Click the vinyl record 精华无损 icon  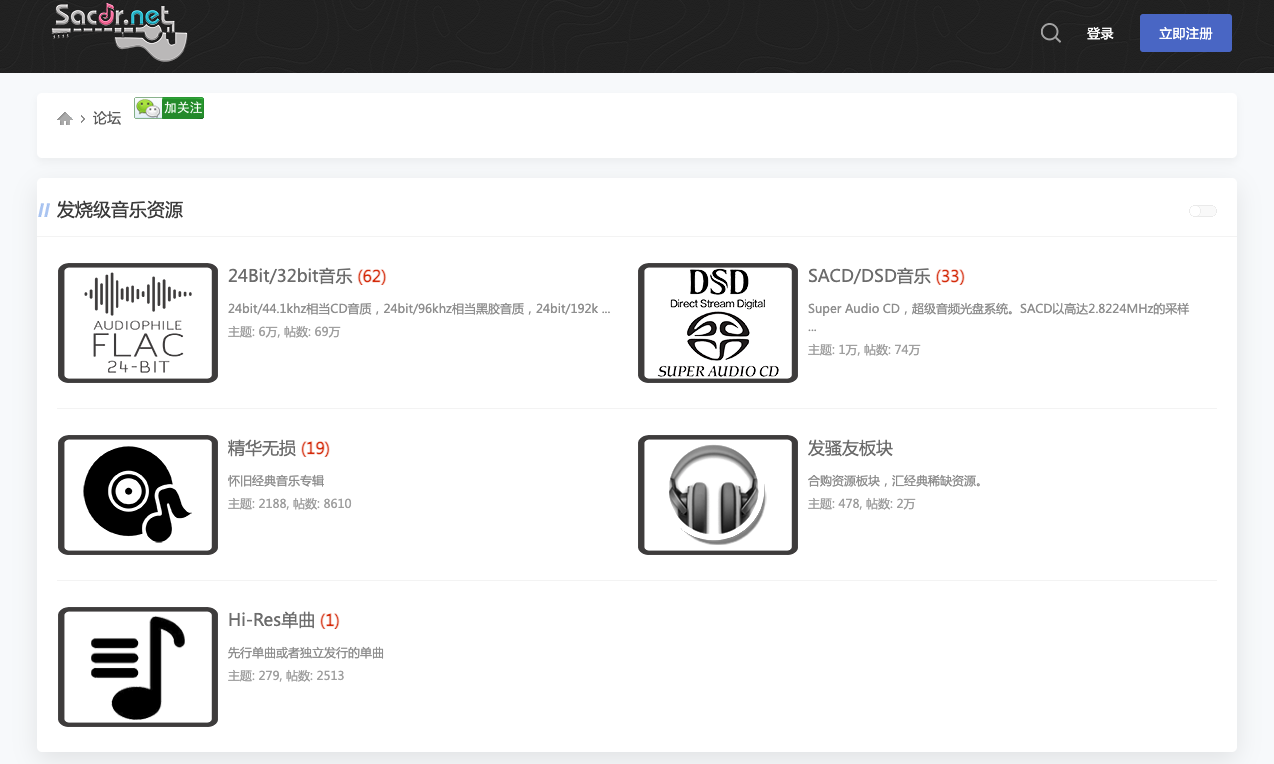[x=138, y=495]
